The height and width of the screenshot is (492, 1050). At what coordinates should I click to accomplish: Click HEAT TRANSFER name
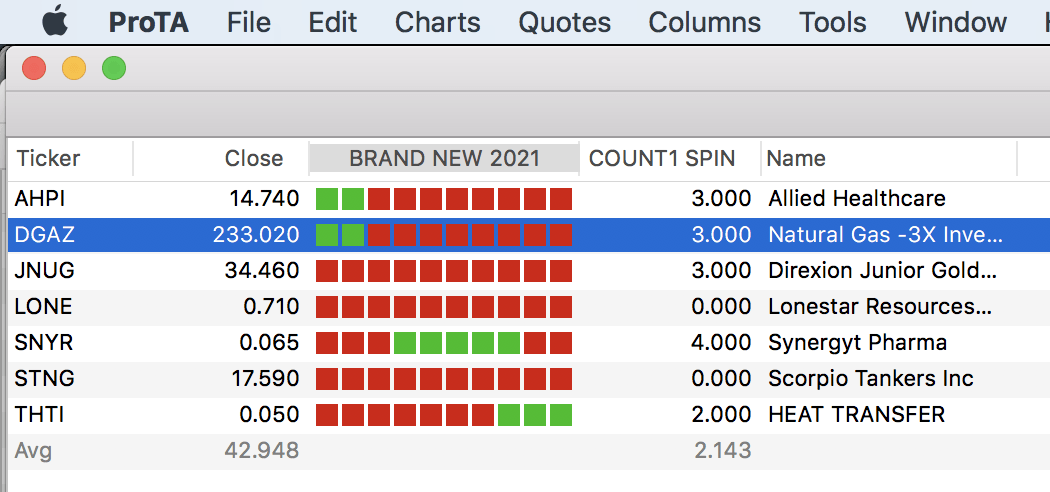coord(856,416)
